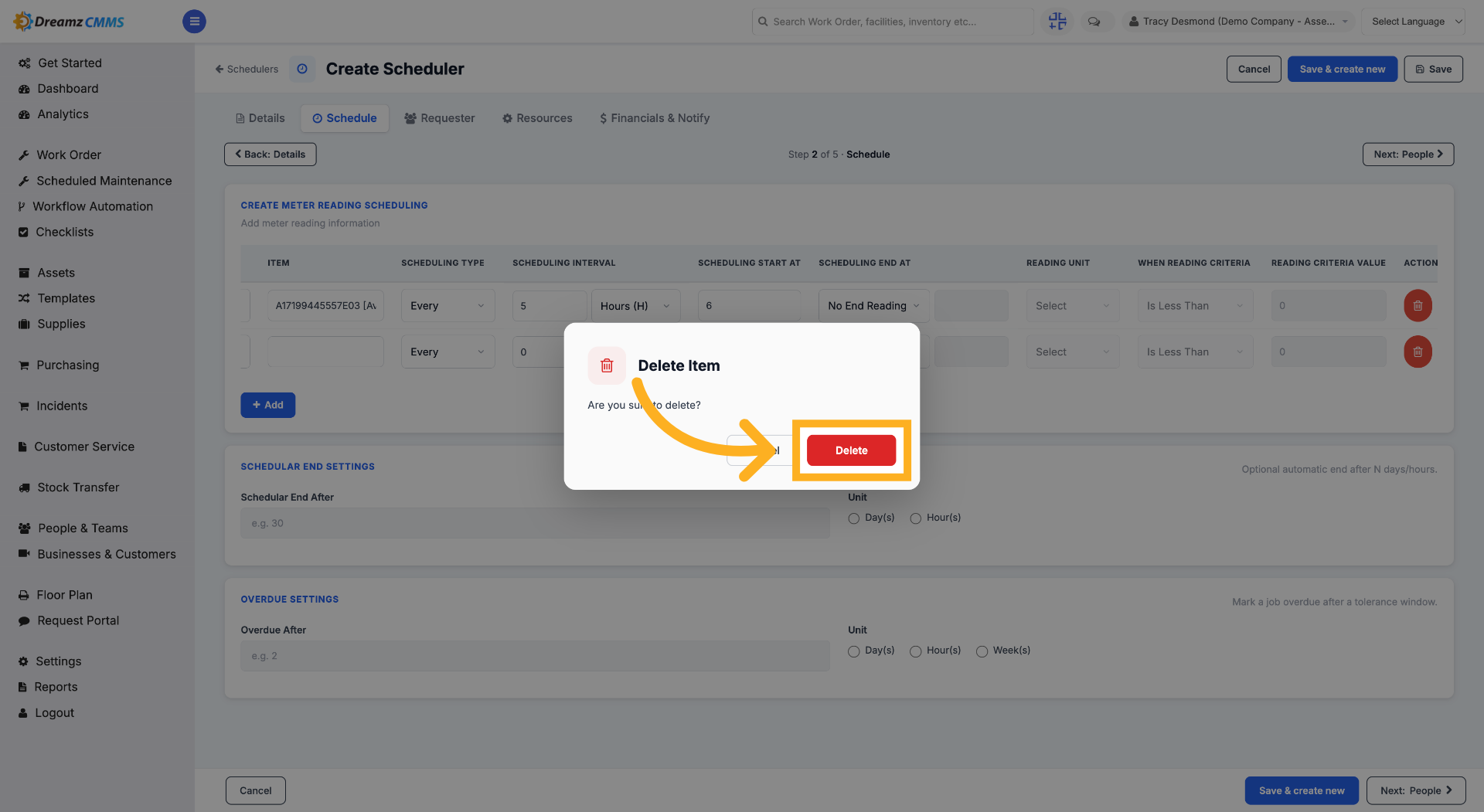Click the search magnifier icon
This screenshot has width=1484, height=812.
coord(763,22)
